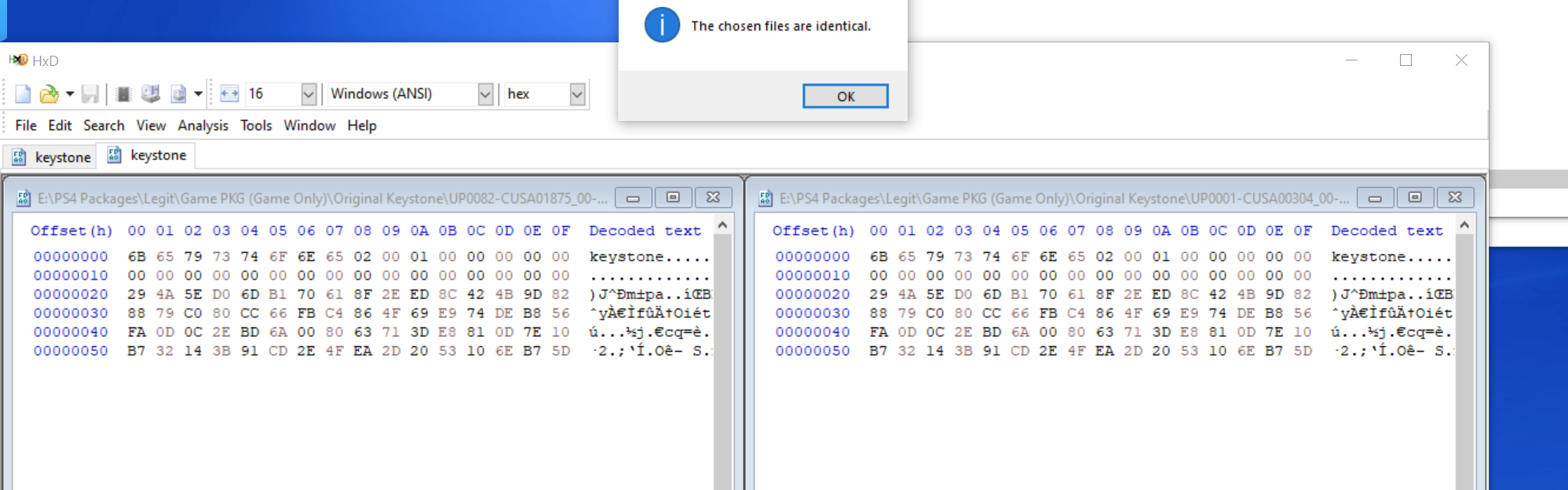Maximize the CUSA01875 child window
The width and height of the screenshot is (1568, 490).
tap(673, 198)
